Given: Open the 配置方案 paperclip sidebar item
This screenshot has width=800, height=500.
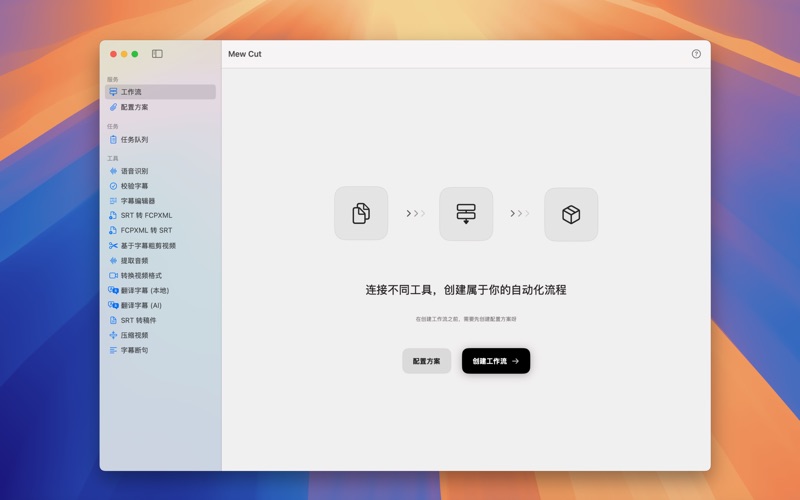Looking at the screenshot, I should pyautogui.click(x=160, y=107).
